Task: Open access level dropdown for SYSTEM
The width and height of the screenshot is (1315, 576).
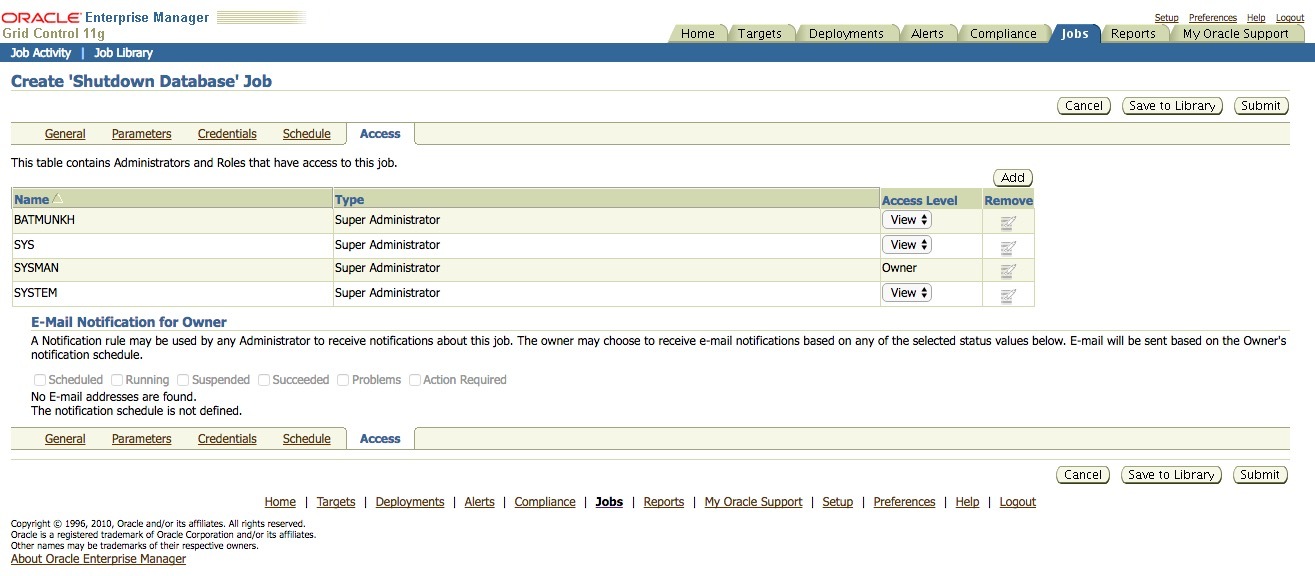Action: 907,293
